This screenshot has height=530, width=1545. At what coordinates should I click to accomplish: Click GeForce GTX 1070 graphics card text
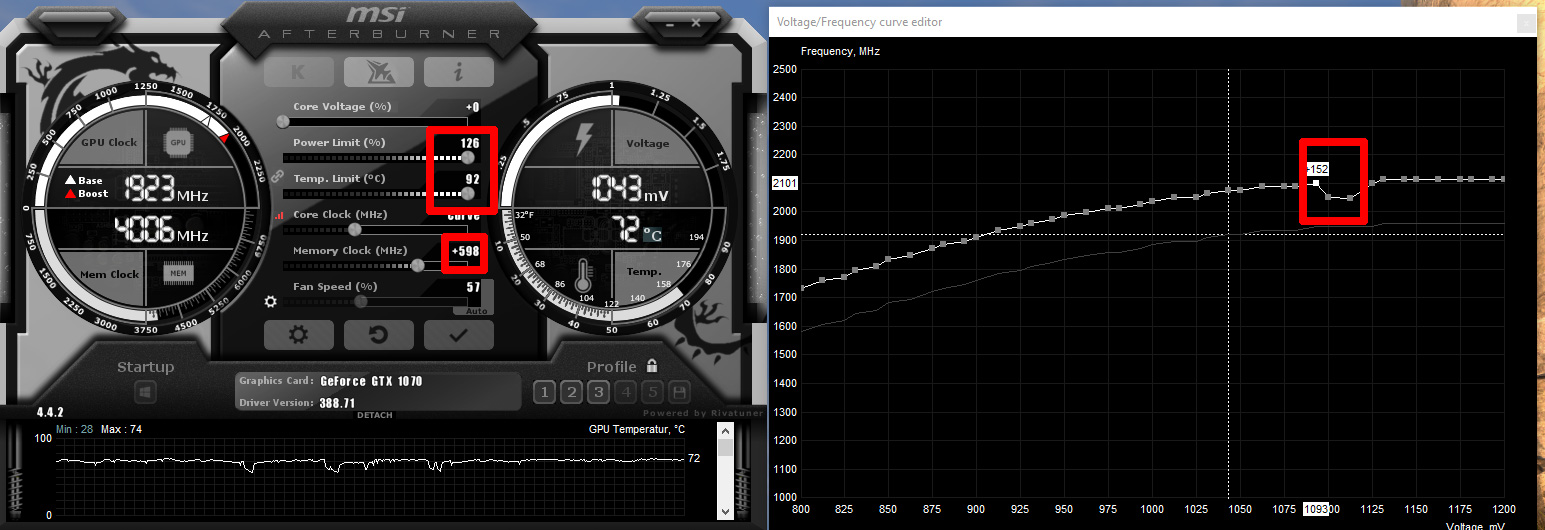point(369,381)
